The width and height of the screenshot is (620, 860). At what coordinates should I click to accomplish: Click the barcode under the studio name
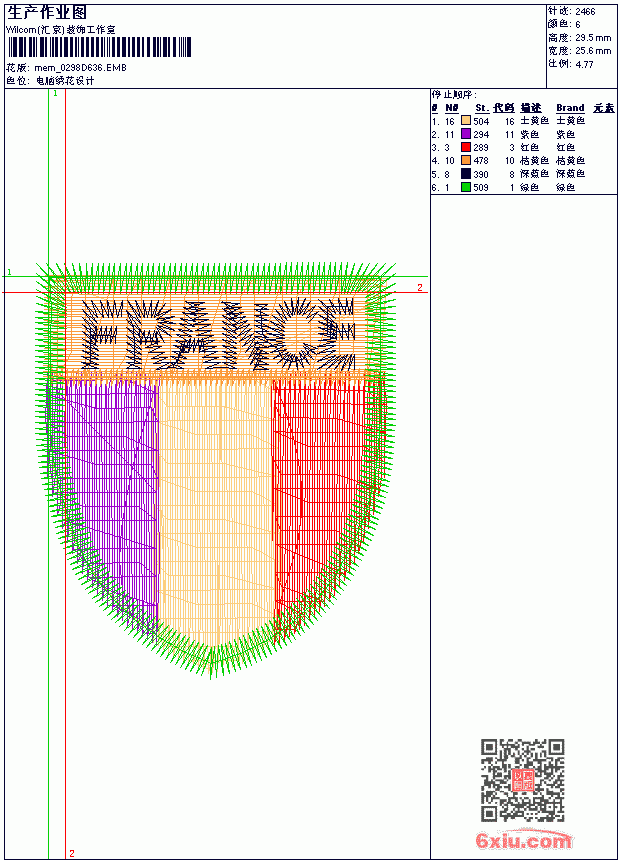pyautogui.click(x=99, y=47)
